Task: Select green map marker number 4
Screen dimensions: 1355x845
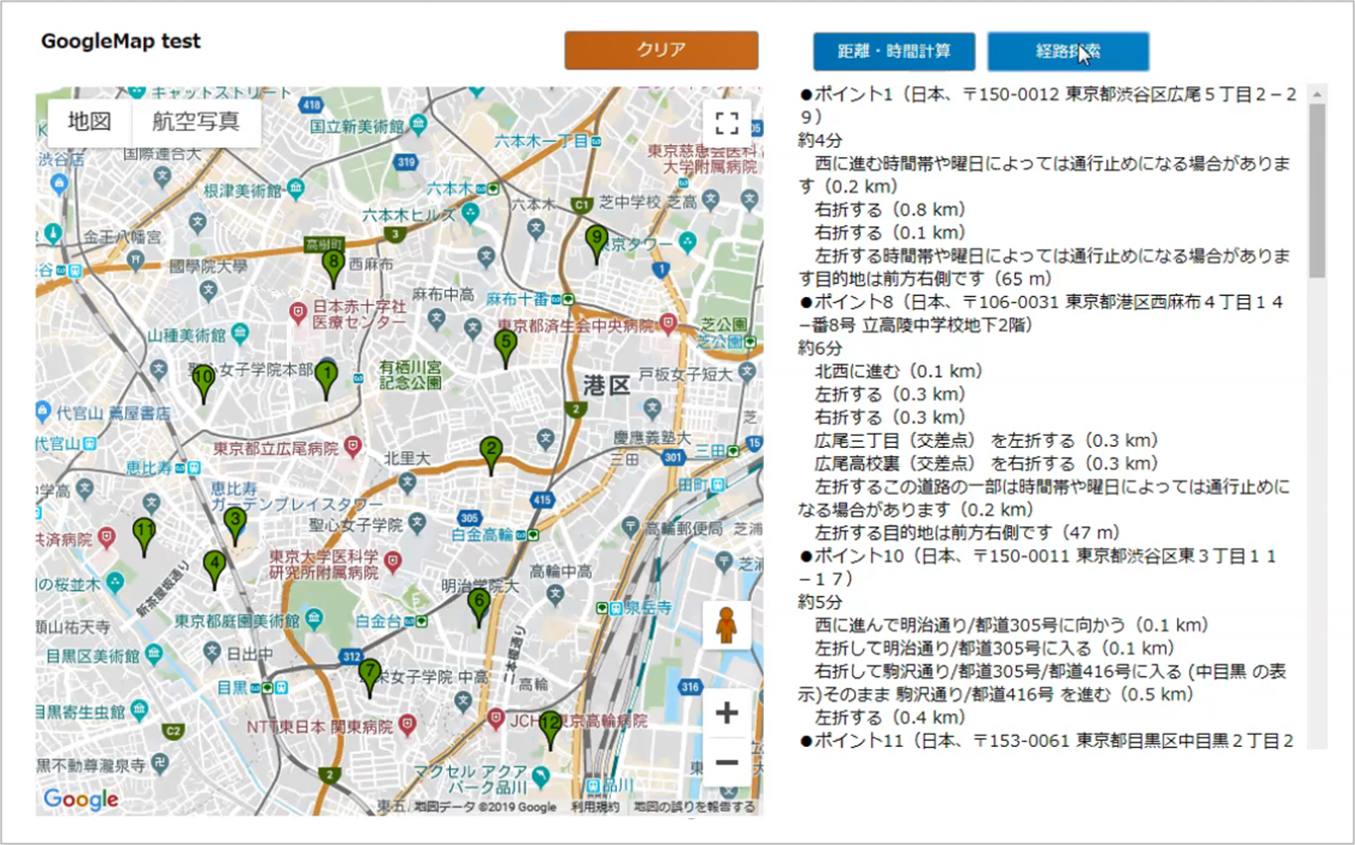Action: pyautogui.click(x=214, y=570)
